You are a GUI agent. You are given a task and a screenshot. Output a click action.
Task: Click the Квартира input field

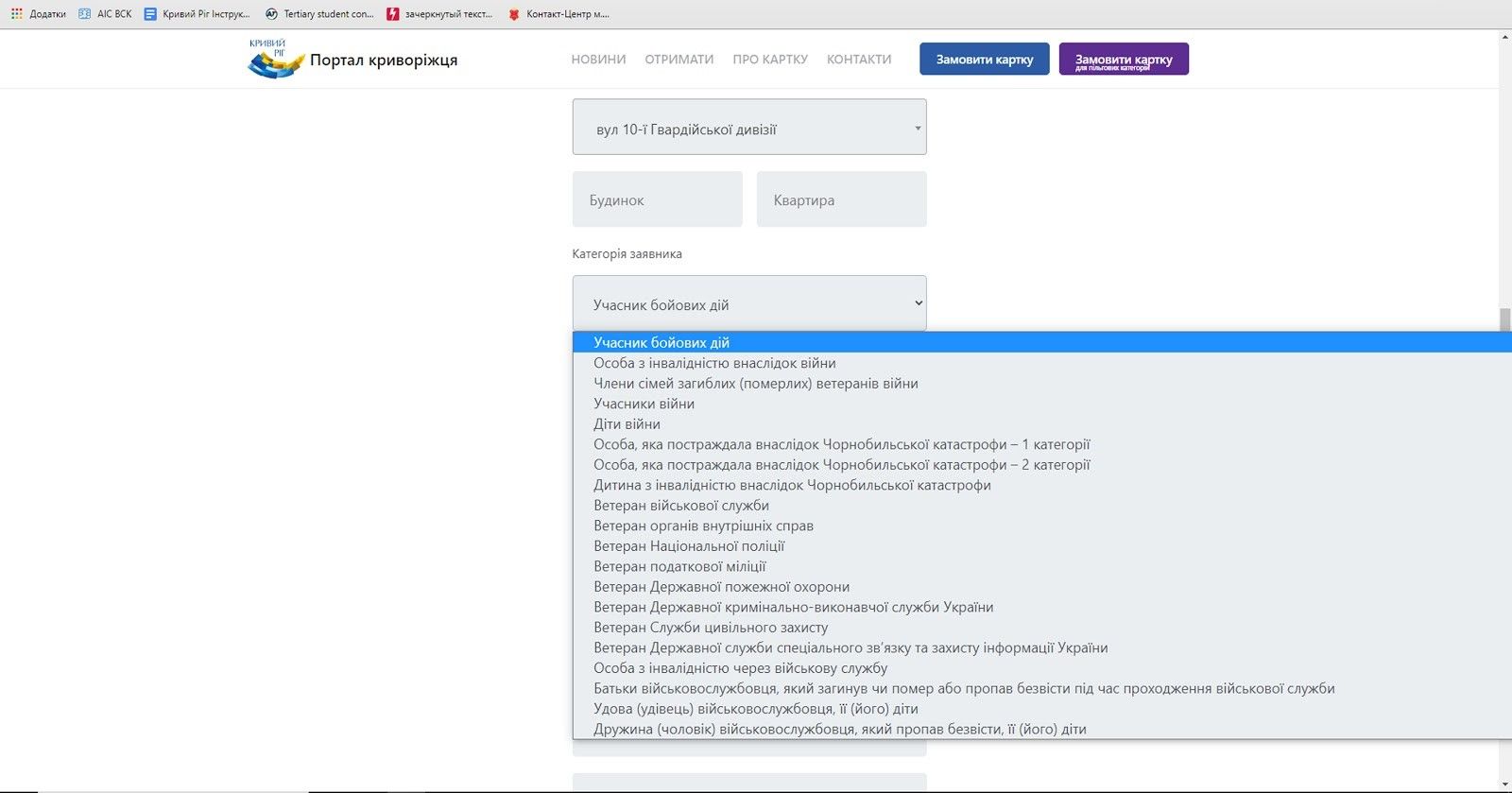tap(842, 199)
